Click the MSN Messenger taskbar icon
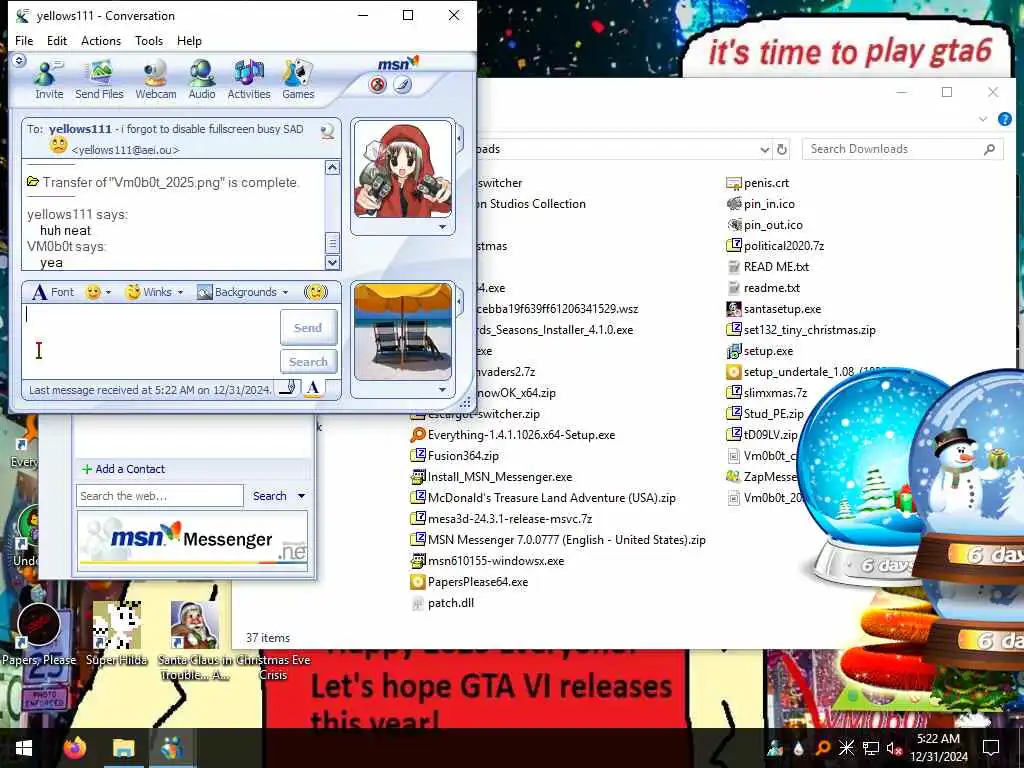The width and height of the screenshot is (1024, 768). (x=172, y=748)
